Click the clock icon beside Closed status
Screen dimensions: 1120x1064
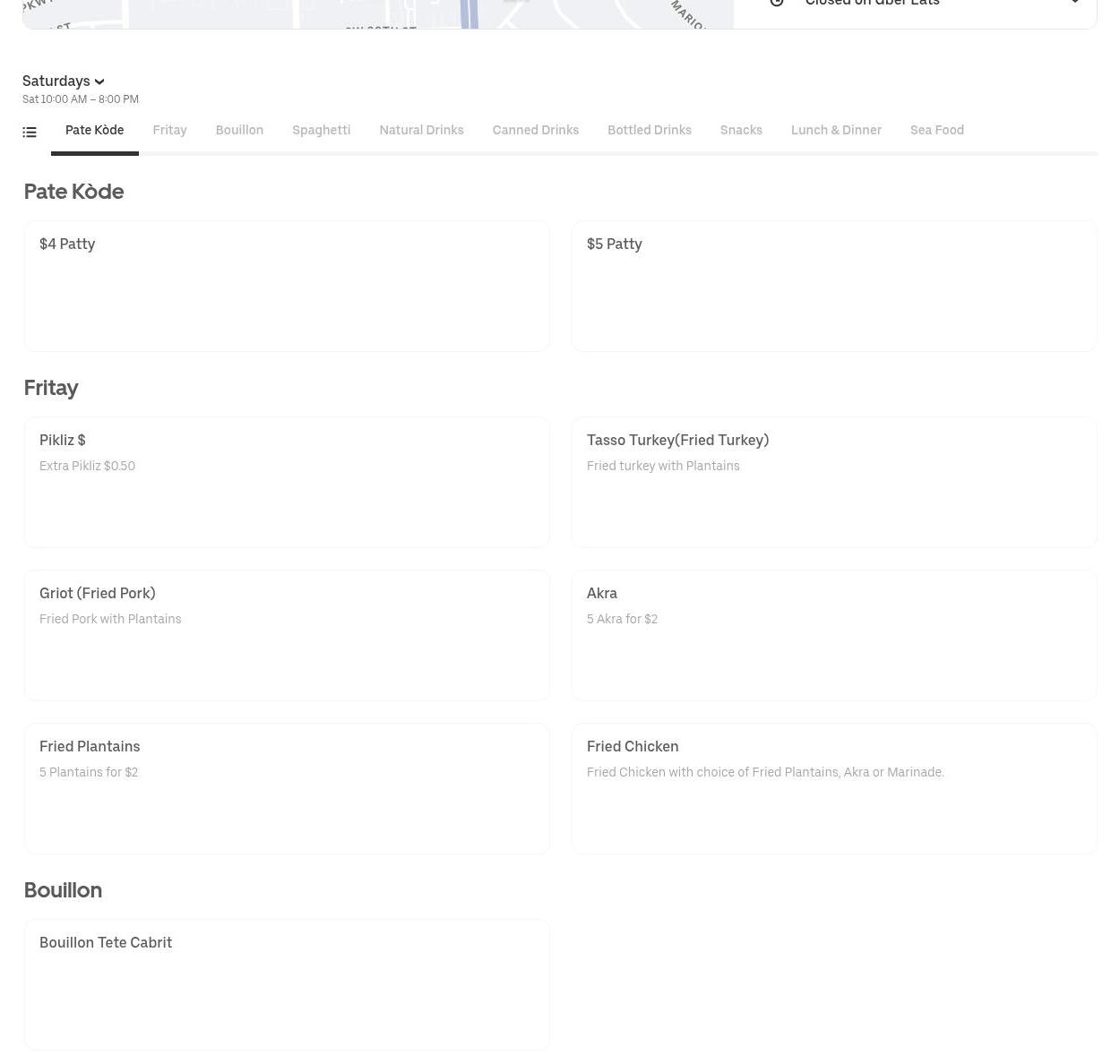tap(777, 3)
